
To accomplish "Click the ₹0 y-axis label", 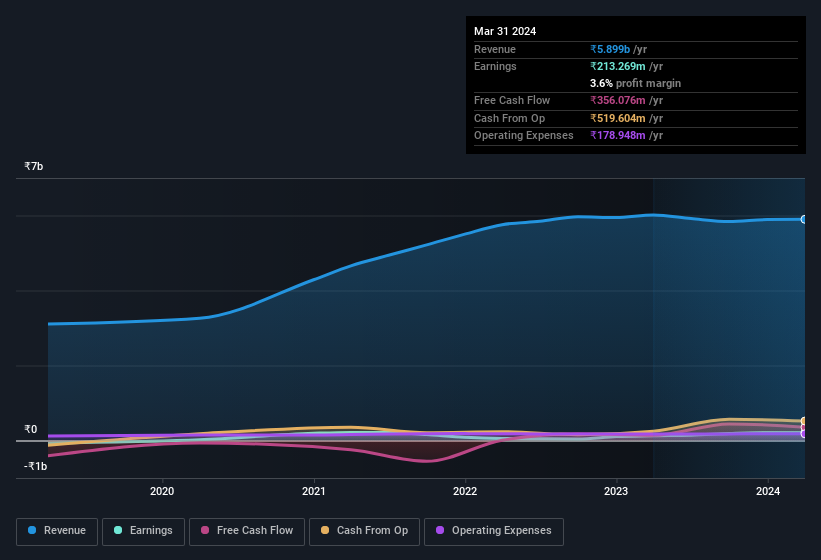I will (x=31, y=429).
